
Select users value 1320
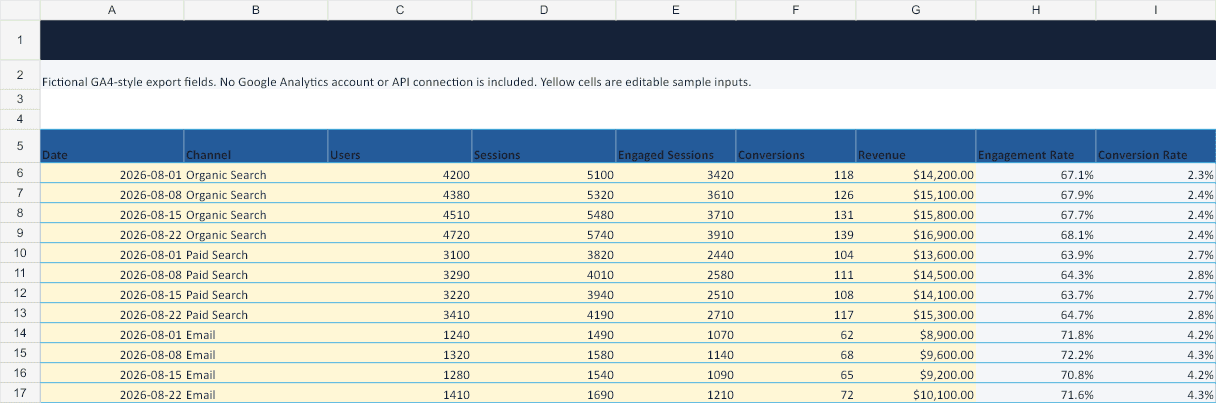[400, 354]
